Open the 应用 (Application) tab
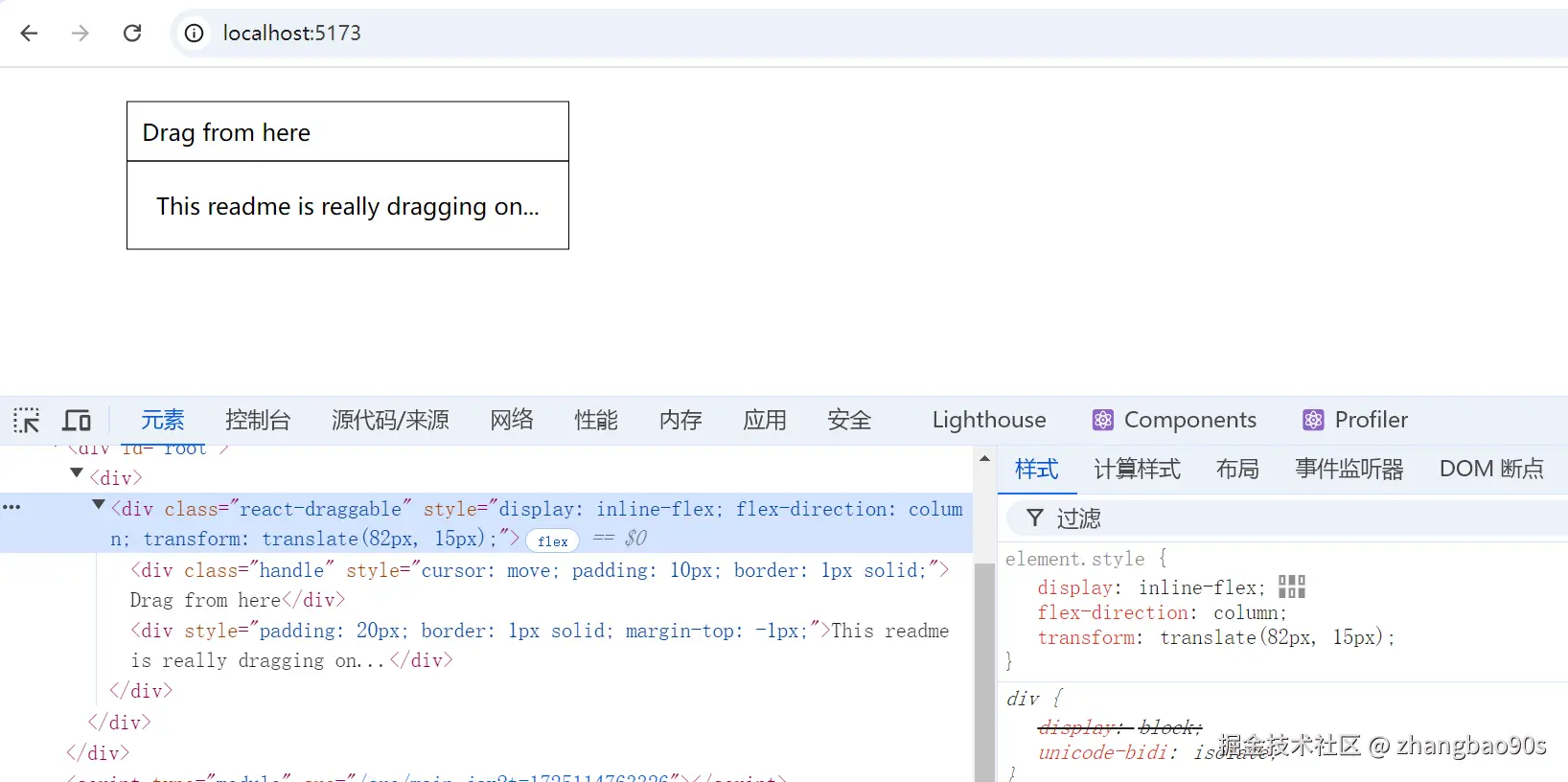 (x=765, y=420)
